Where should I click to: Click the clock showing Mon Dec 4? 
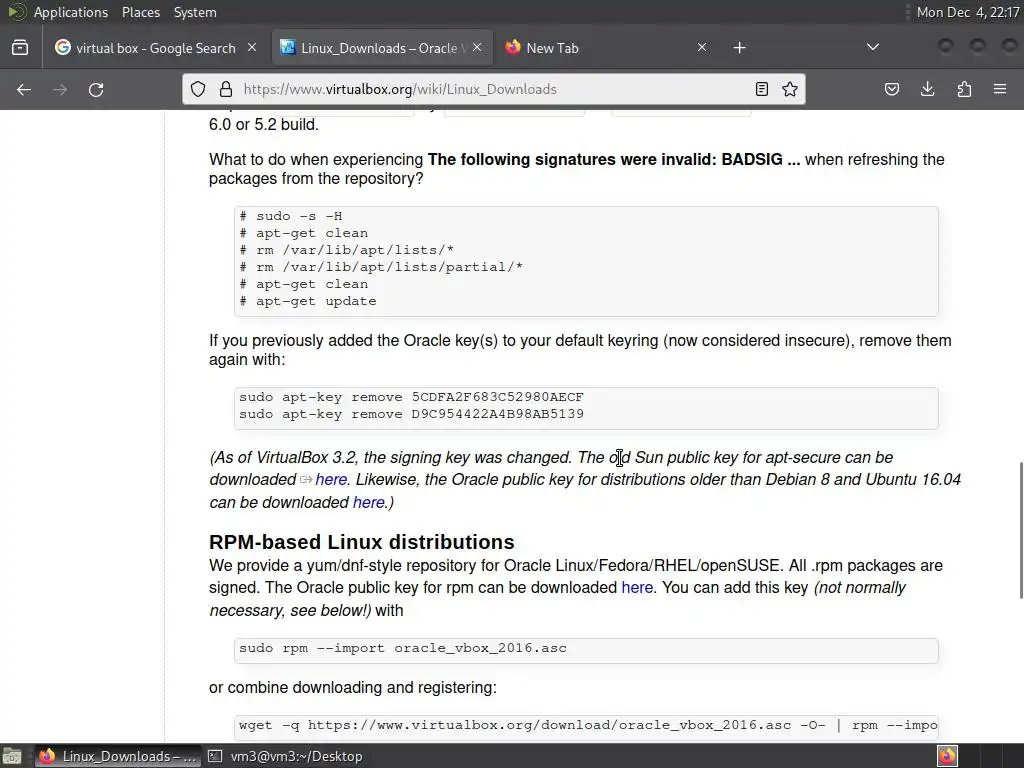coord(967,12)
